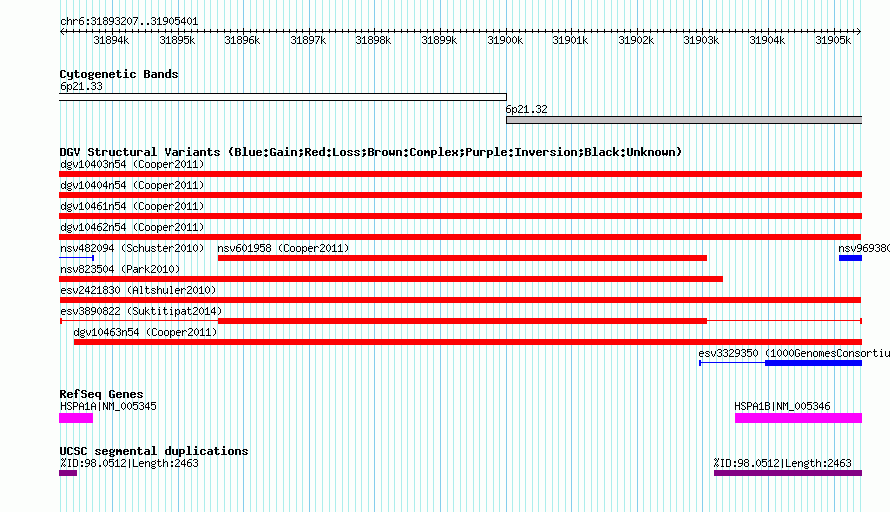Click the dgv10463n54 (Cooper2011) label
The image size is (890, 512).
point(145,333)
